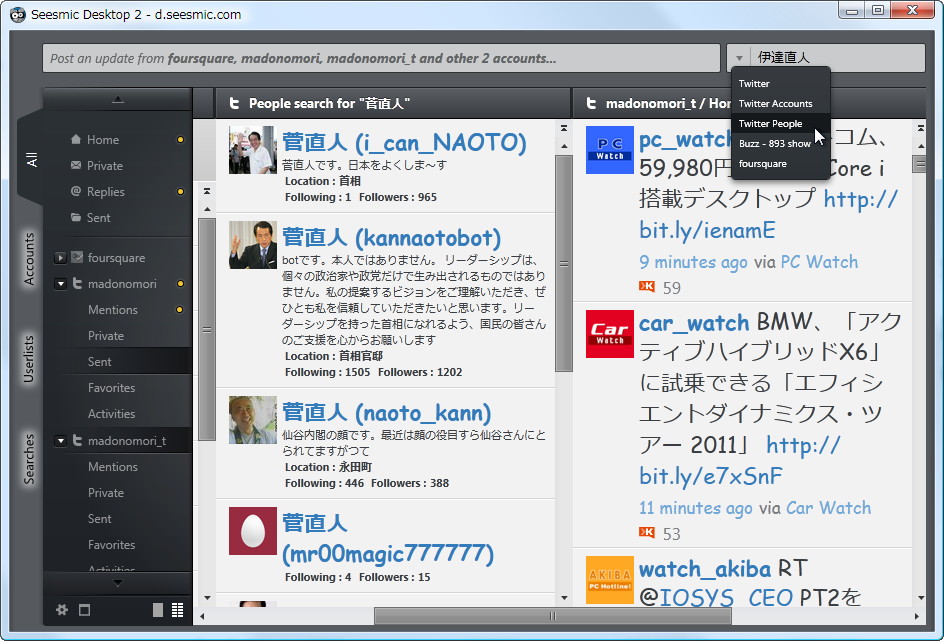Click sidebar scroll-down arrow at bottom

[117, 583]
